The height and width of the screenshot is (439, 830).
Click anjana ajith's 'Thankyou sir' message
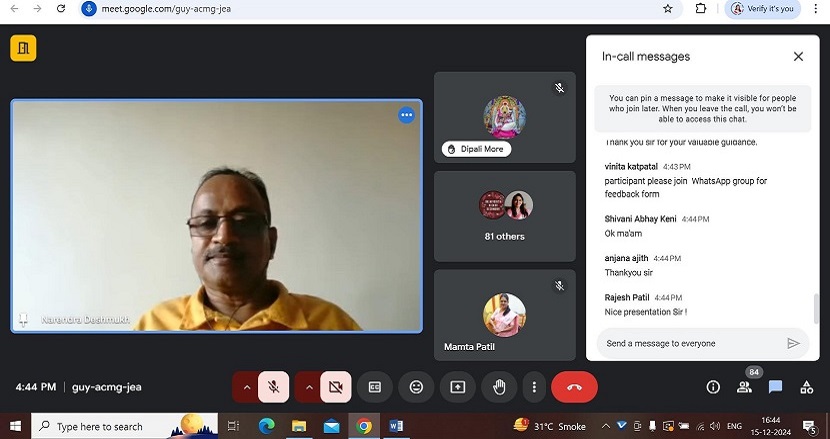[628, 272]
